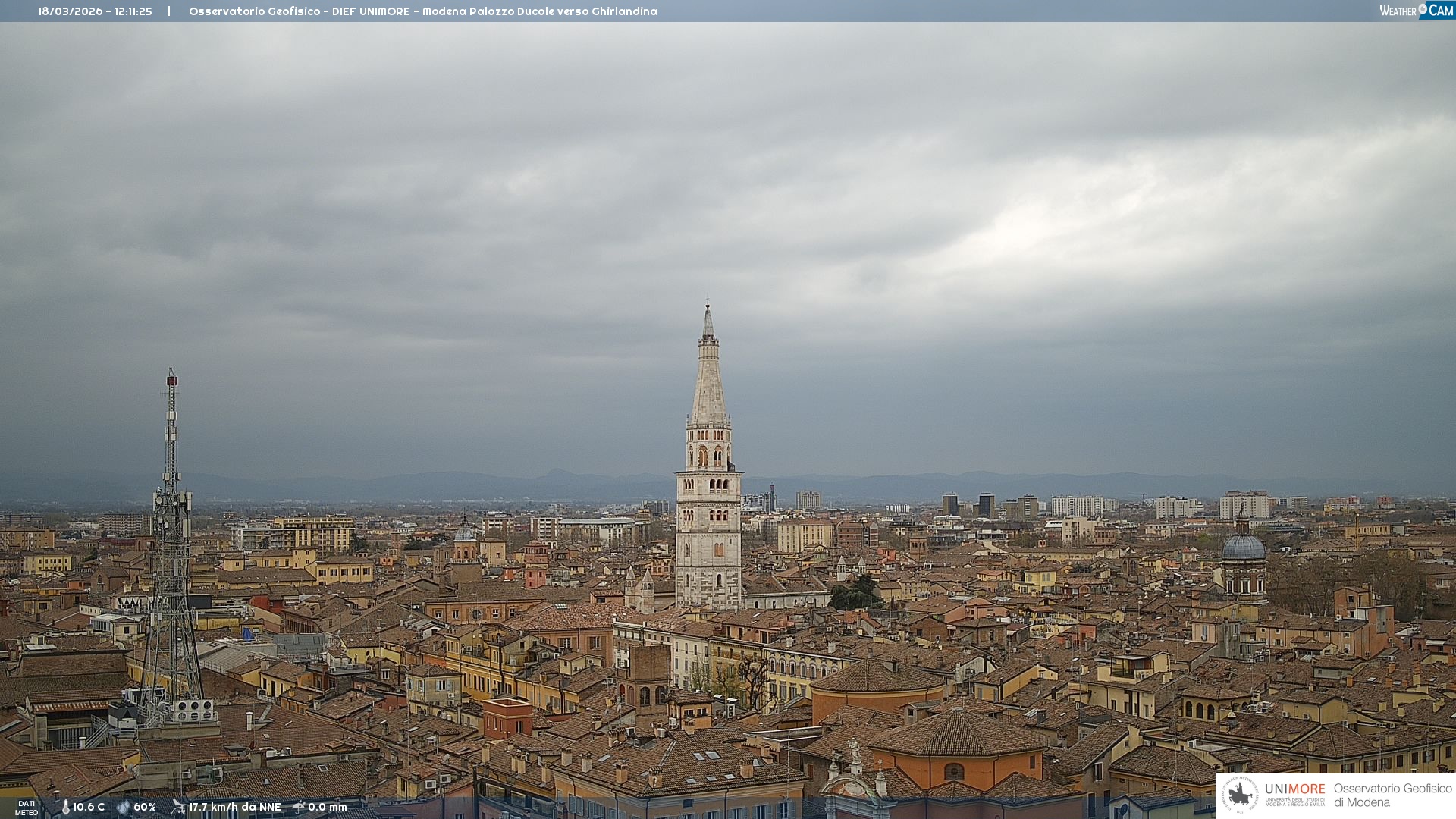Select the 0.0 mm rainfall reading
Screen dimensions: 1456x819
tap(328, 808)
